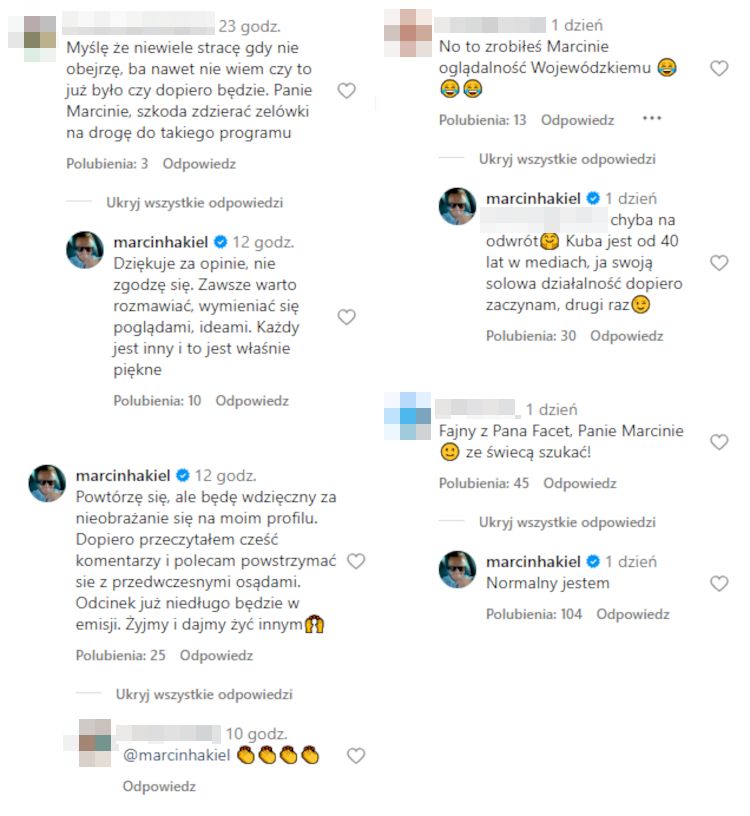Reply to the 'Normalny jestem' comment

pyautogui.click(x=633, y=615)
